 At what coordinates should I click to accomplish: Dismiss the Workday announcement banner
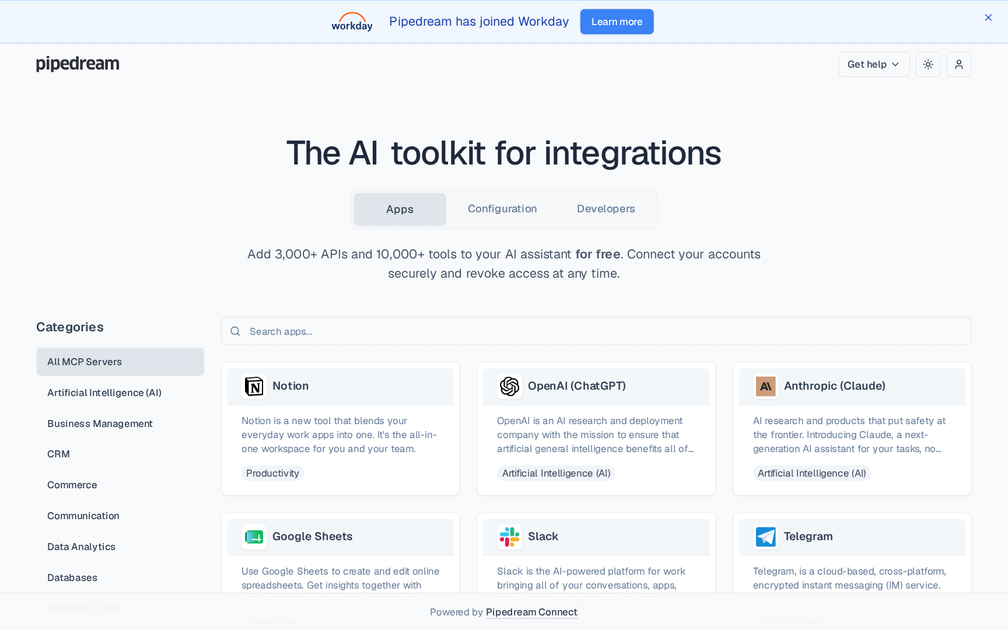tap(988, 17)
